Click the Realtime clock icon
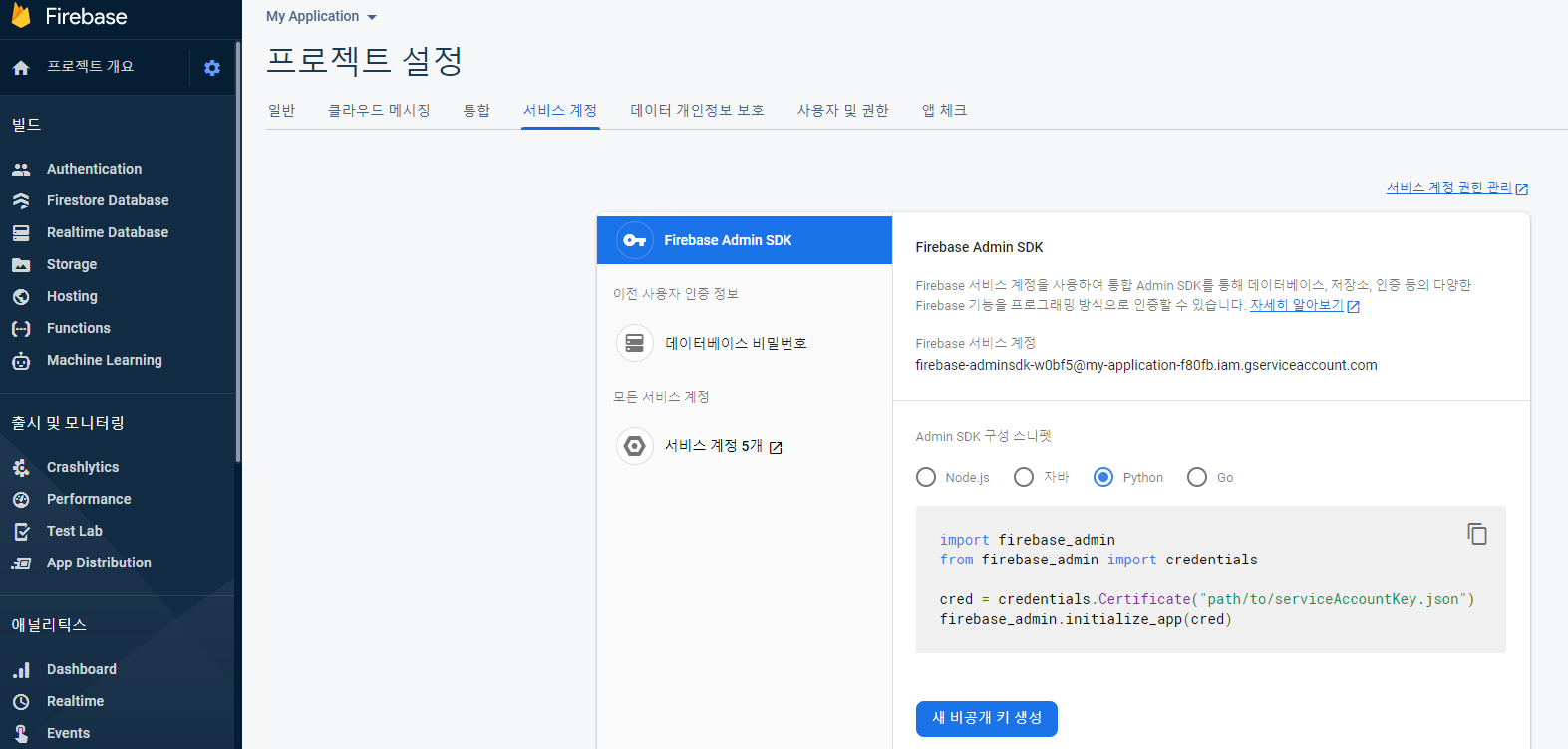This screenshot has height=749, width=1568. [x=21, y=702]
